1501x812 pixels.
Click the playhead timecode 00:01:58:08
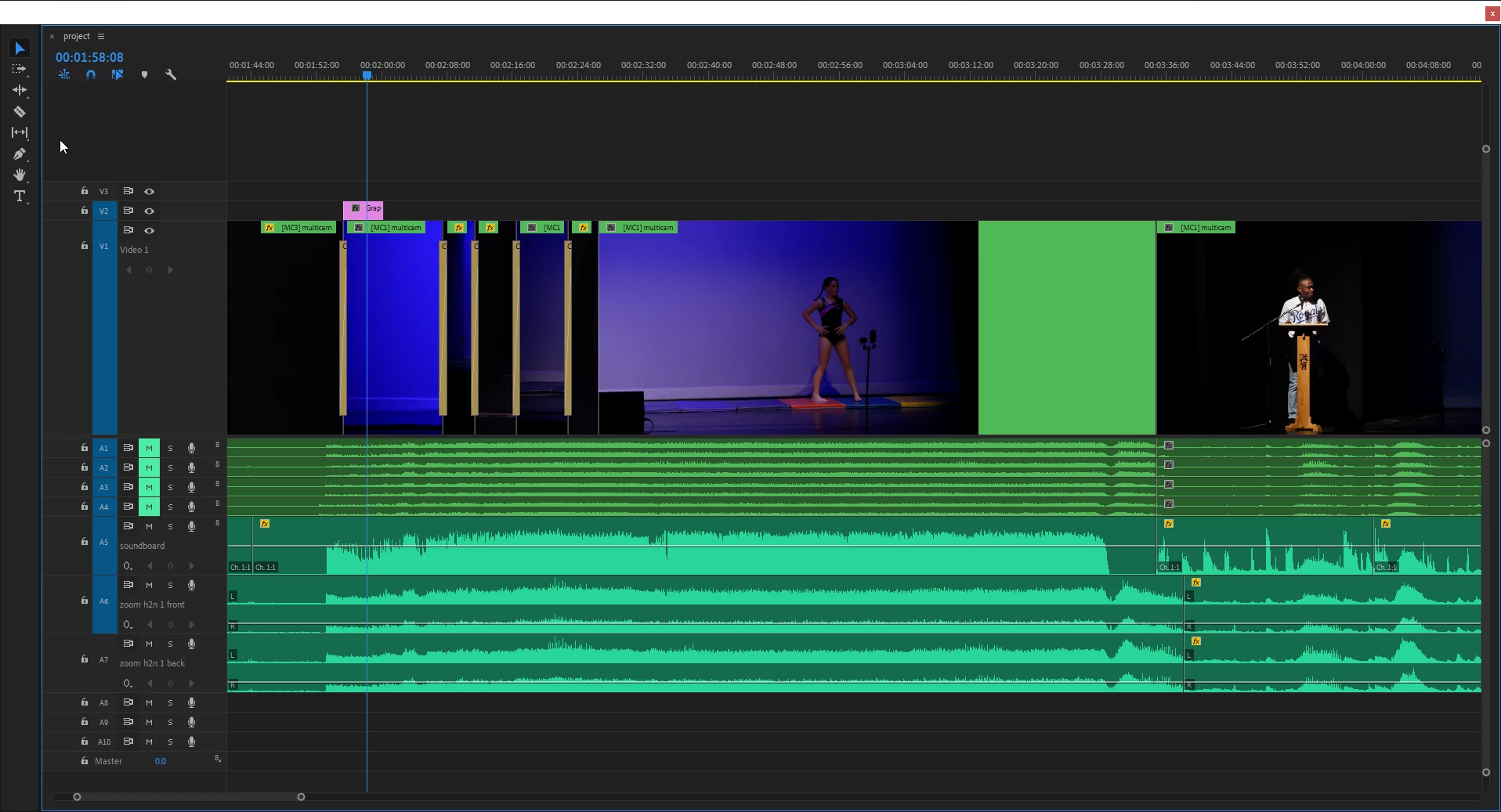pos(89,57)
